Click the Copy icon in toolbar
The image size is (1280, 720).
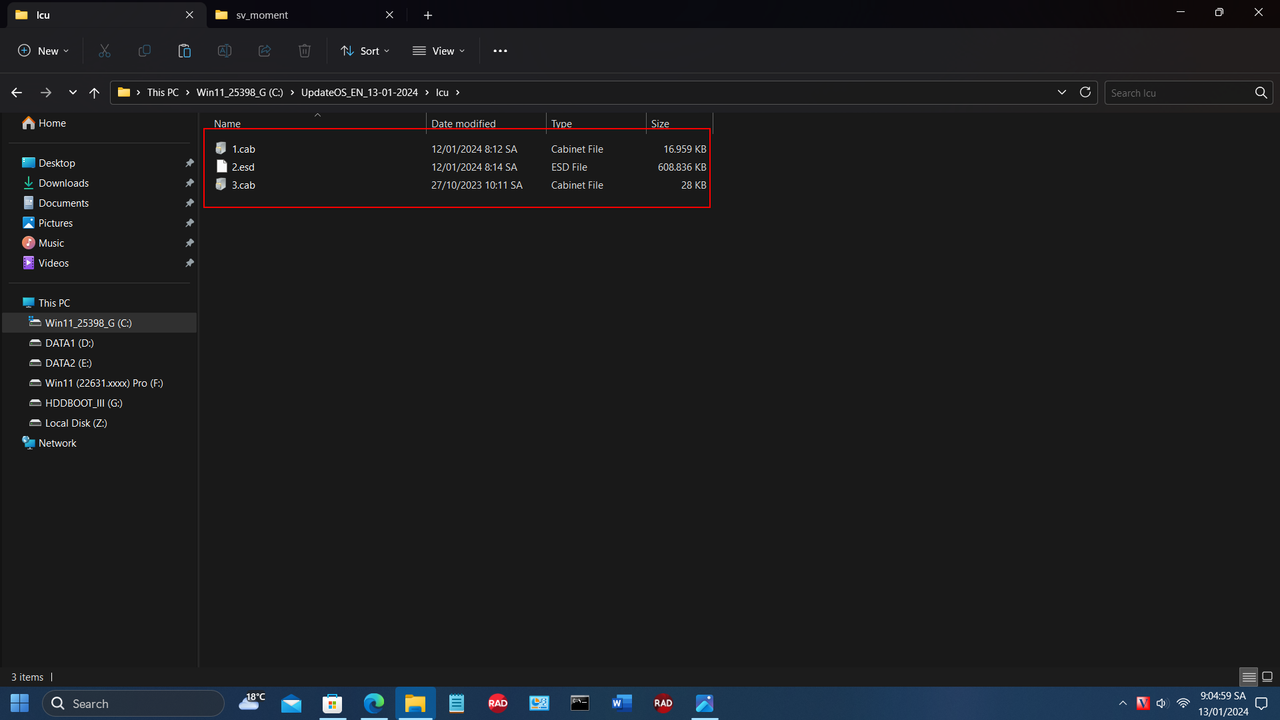[144, 51]
